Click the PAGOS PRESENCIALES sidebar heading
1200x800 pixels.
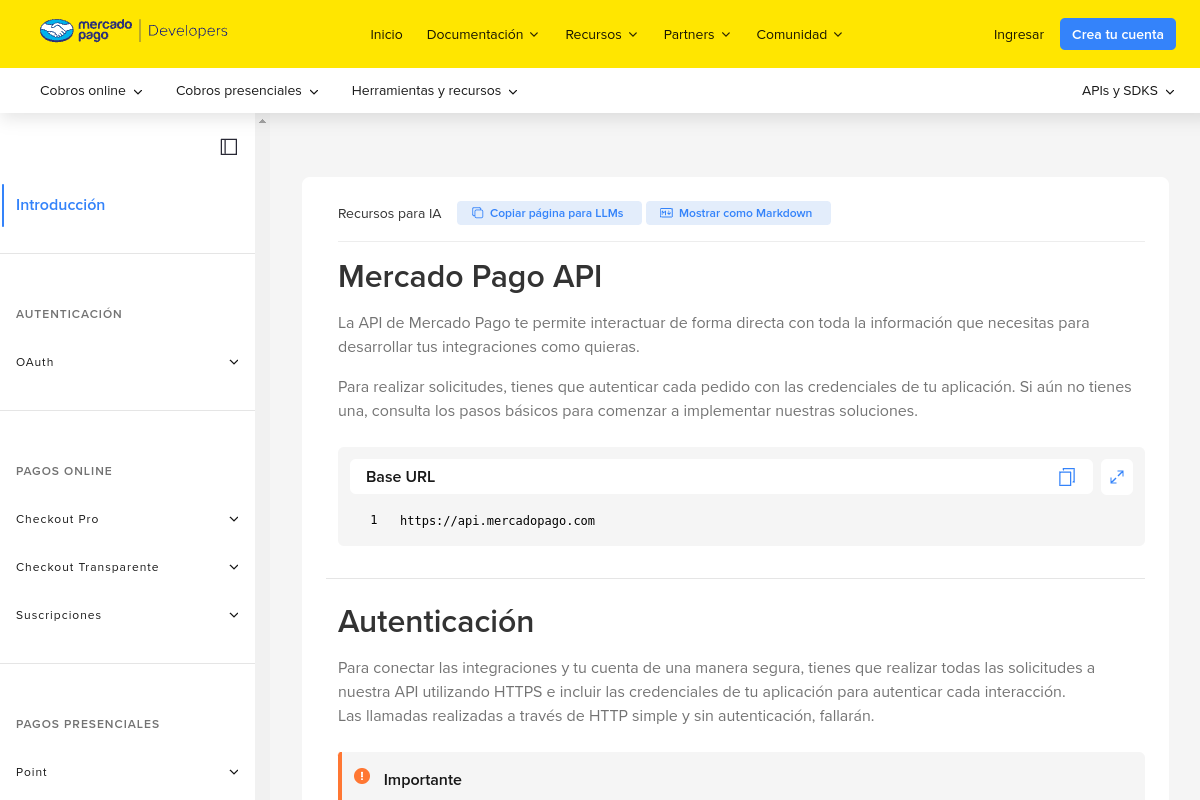(x=88, y=724)
